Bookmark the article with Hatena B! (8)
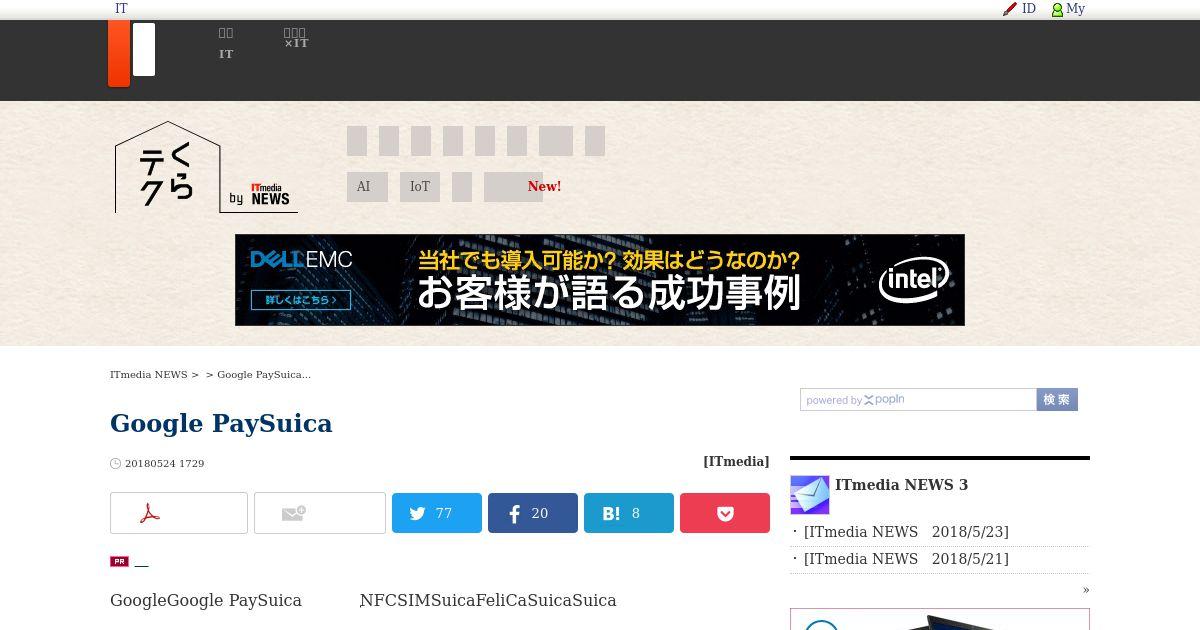 click(629, 513)
